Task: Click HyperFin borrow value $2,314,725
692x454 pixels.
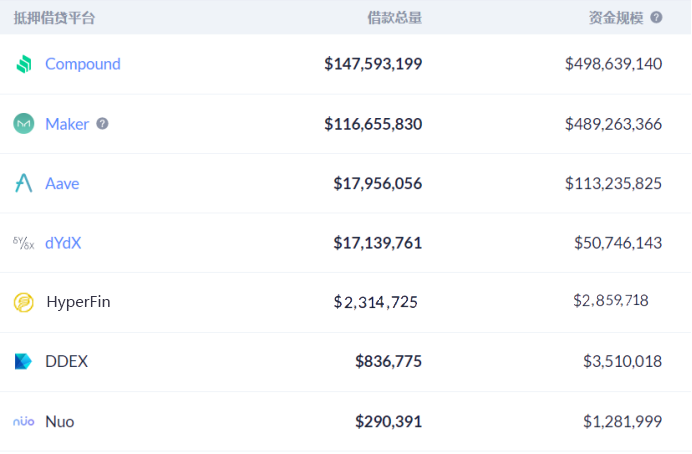Action: tap(376, 302)
